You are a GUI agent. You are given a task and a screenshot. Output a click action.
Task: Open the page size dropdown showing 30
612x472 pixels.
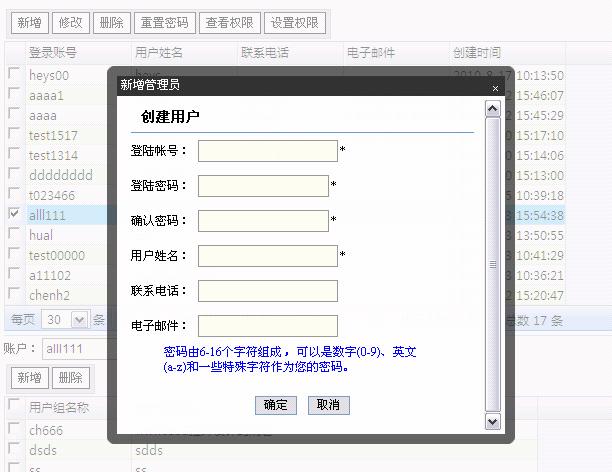[65, 320]
